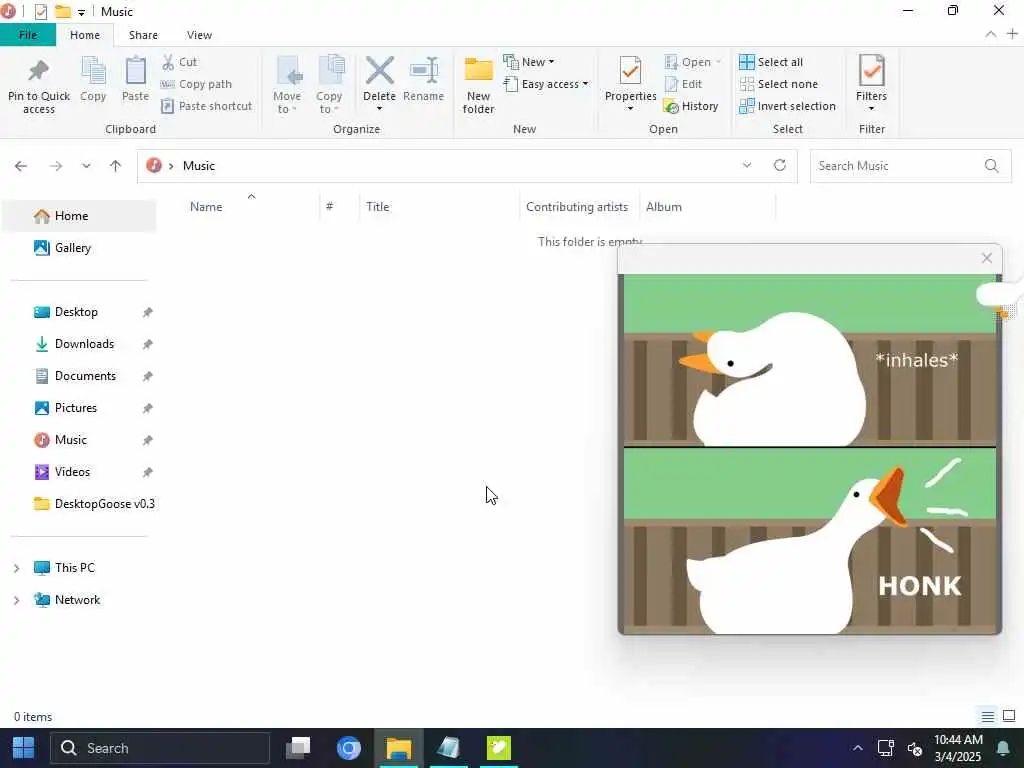This screenshot has height=768, width=1024.
Task: Open recent locations dropdown arrow
Action: pos(86,166)
